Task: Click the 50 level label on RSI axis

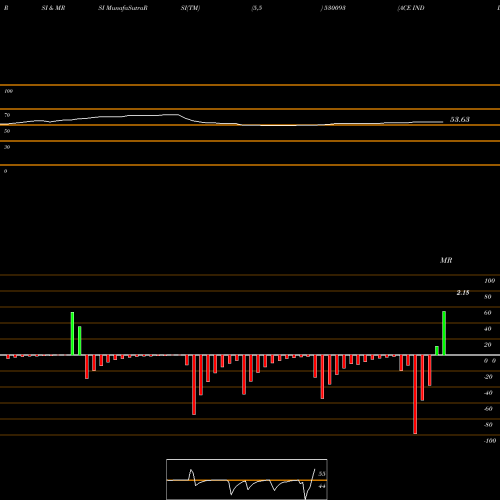Action: [7, 131]
